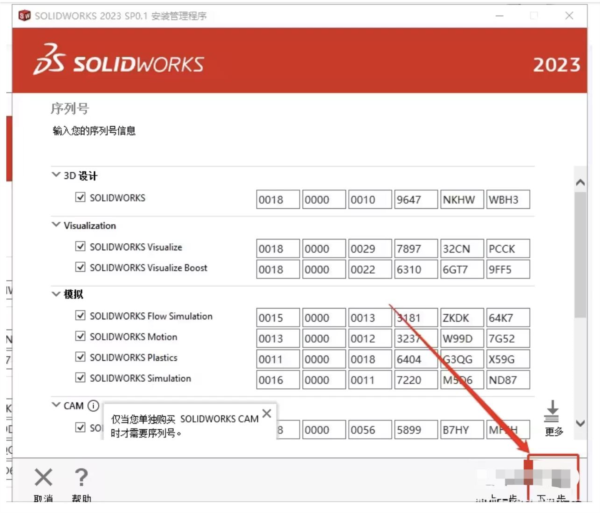Click Motion serial field 0013
600x513 pixels.
278,338
